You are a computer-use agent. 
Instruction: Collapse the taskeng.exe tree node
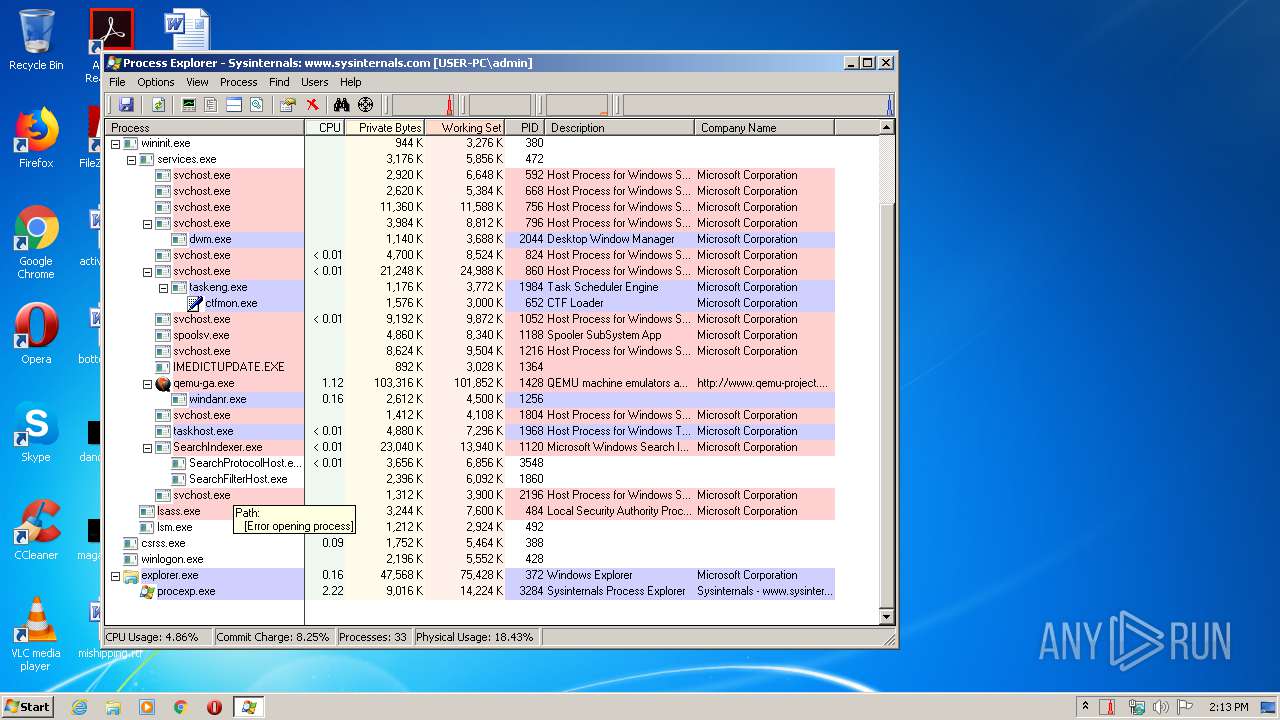163,287
